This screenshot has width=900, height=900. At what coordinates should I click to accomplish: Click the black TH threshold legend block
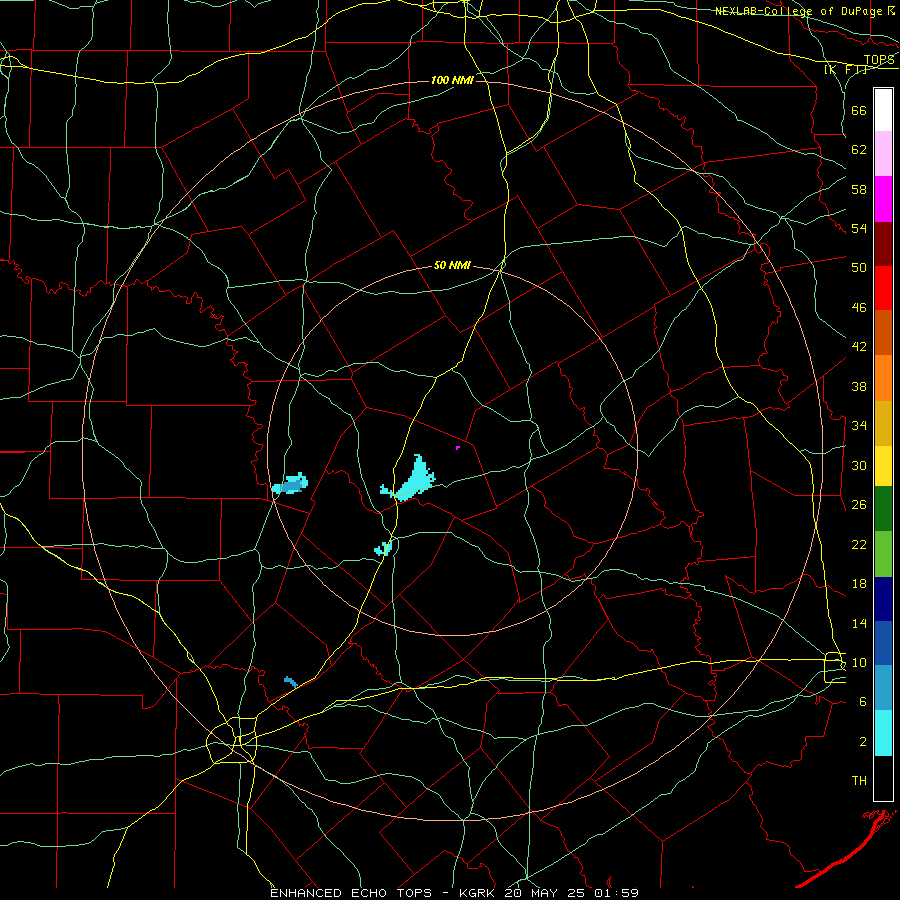tap(883, 778)
